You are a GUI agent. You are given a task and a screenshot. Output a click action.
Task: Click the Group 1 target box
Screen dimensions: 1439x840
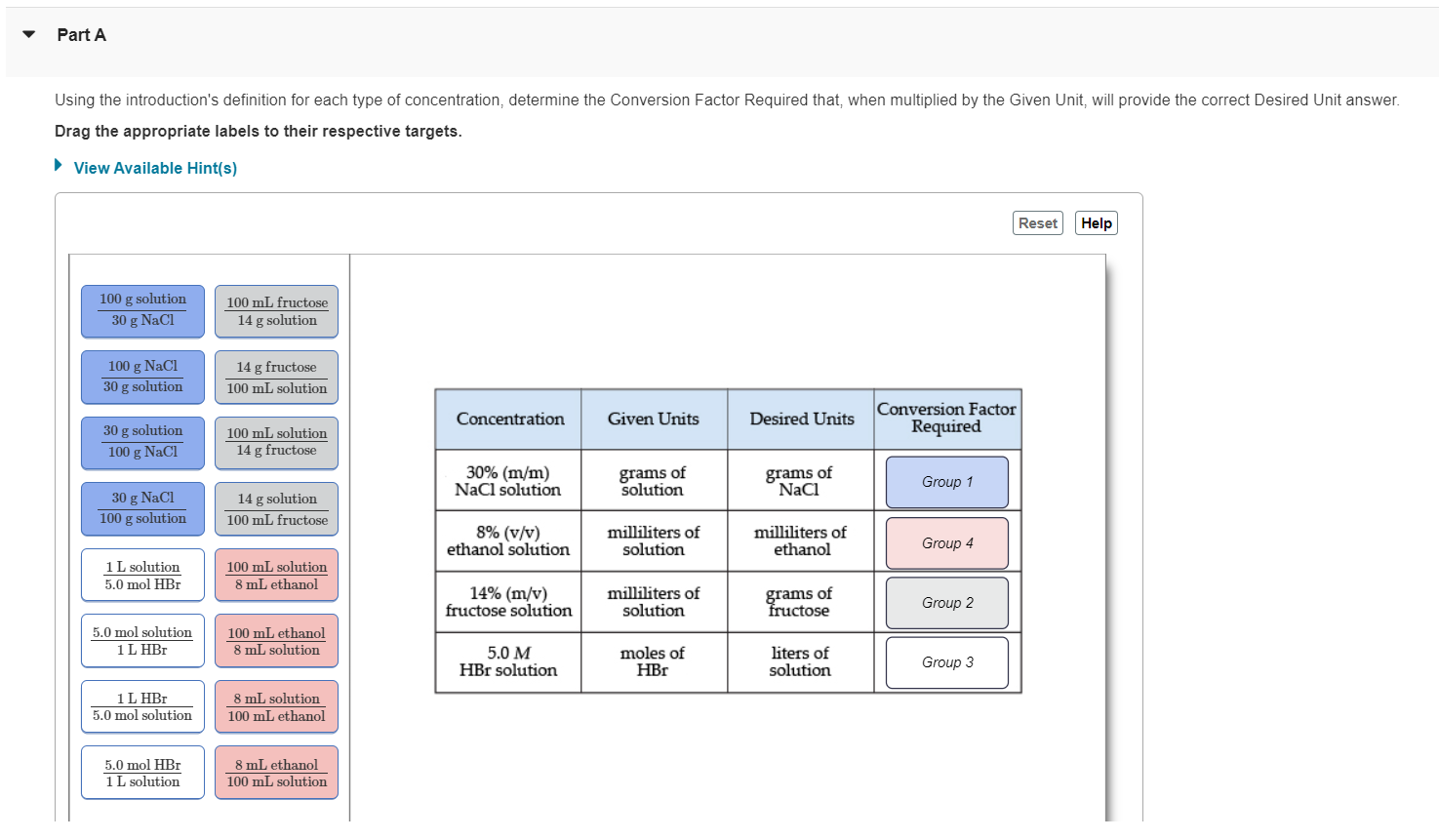(x=947, y=482)
